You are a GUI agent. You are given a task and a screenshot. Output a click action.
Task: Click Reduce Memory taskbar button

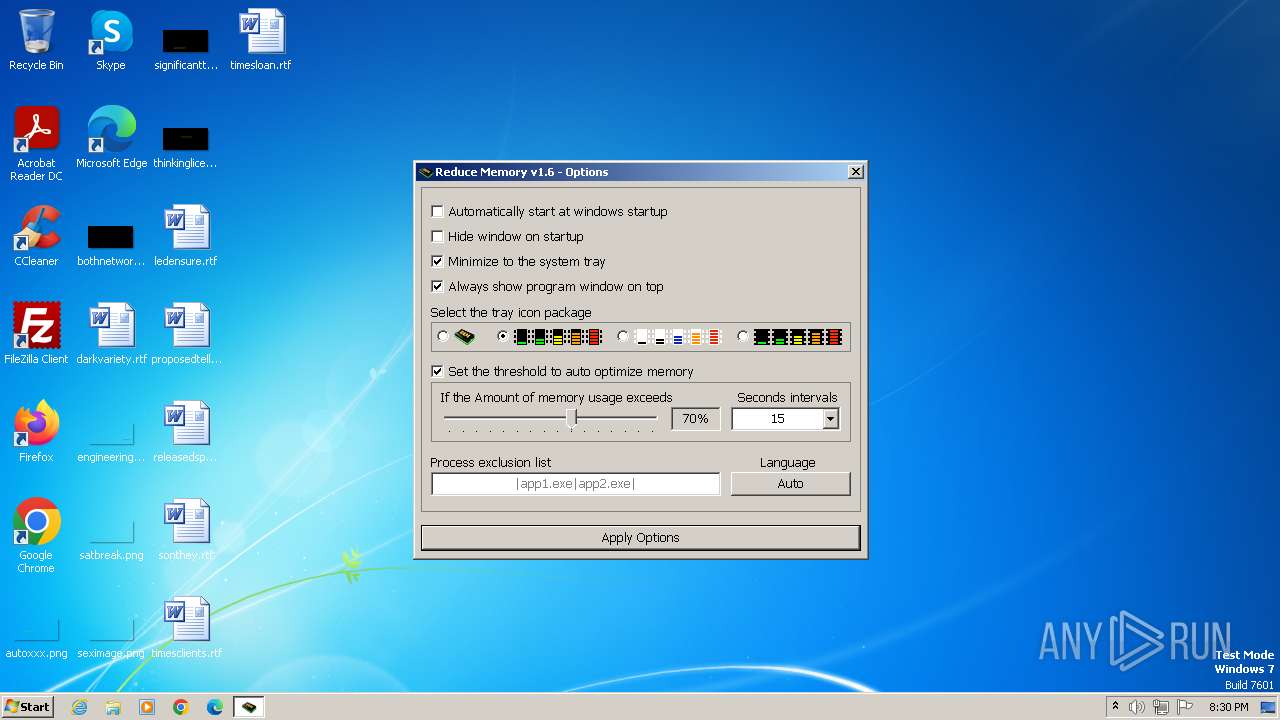(x=249, y=707)
